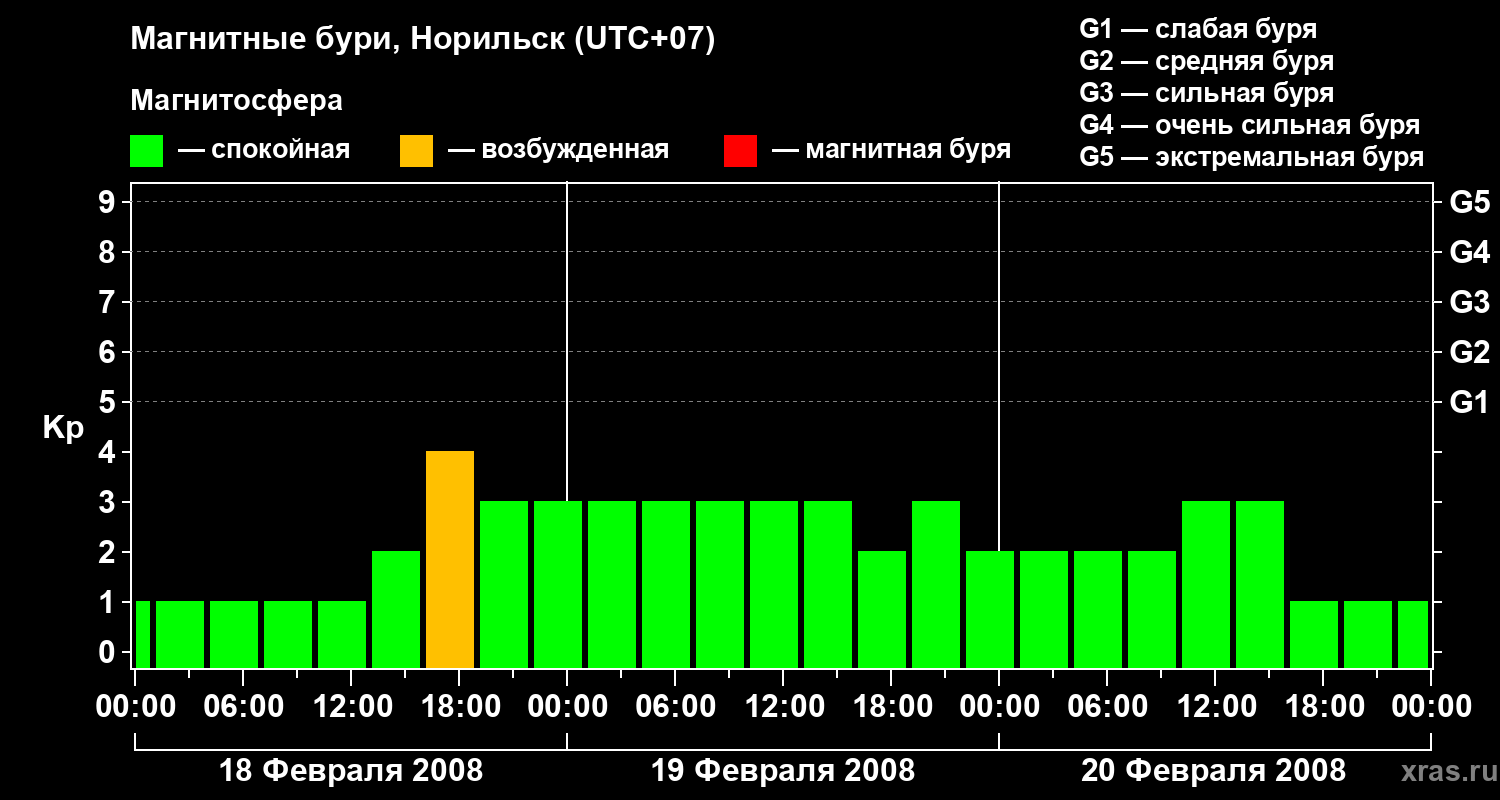This screenshot has width=1500, height=800.
Task: Click the '06:00' time label of 20 February
Action: [1107, 707]
